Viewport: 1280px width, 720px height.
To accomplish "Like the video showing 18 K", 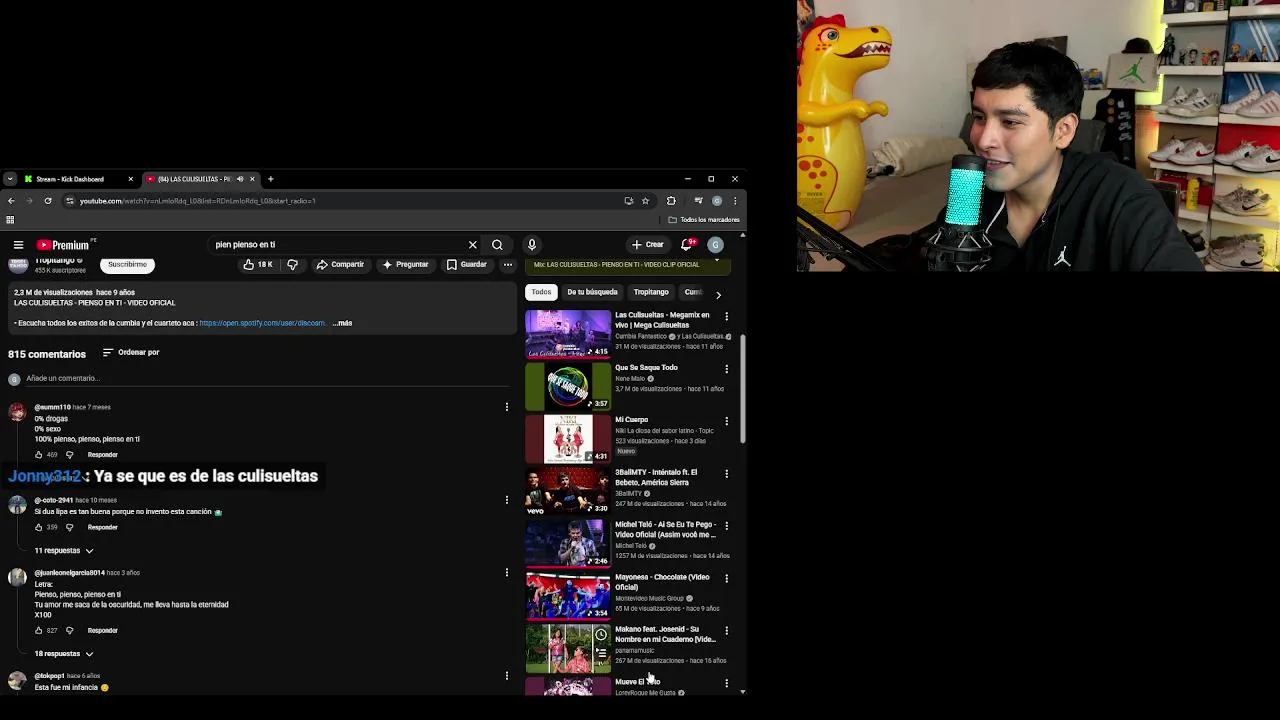I will [x=258, y=265].
